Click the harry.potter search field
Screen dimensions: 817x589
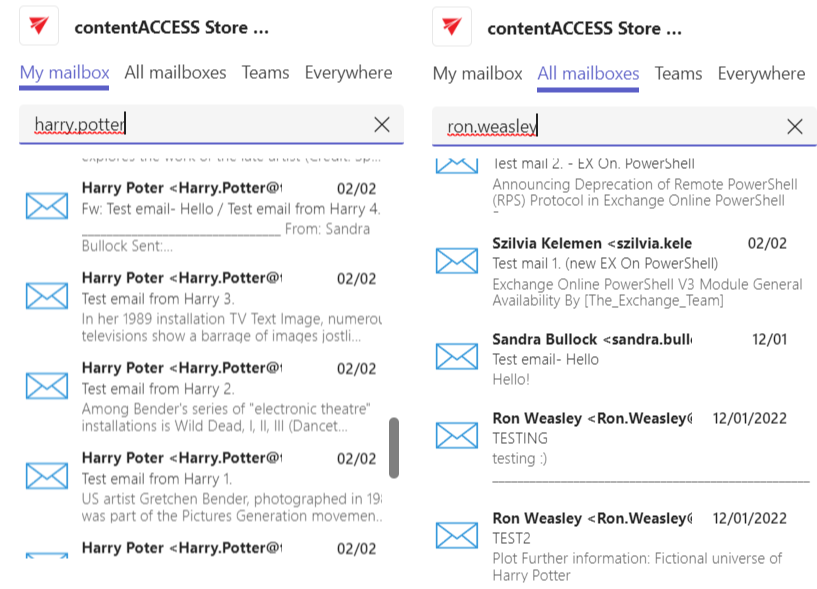200,125
